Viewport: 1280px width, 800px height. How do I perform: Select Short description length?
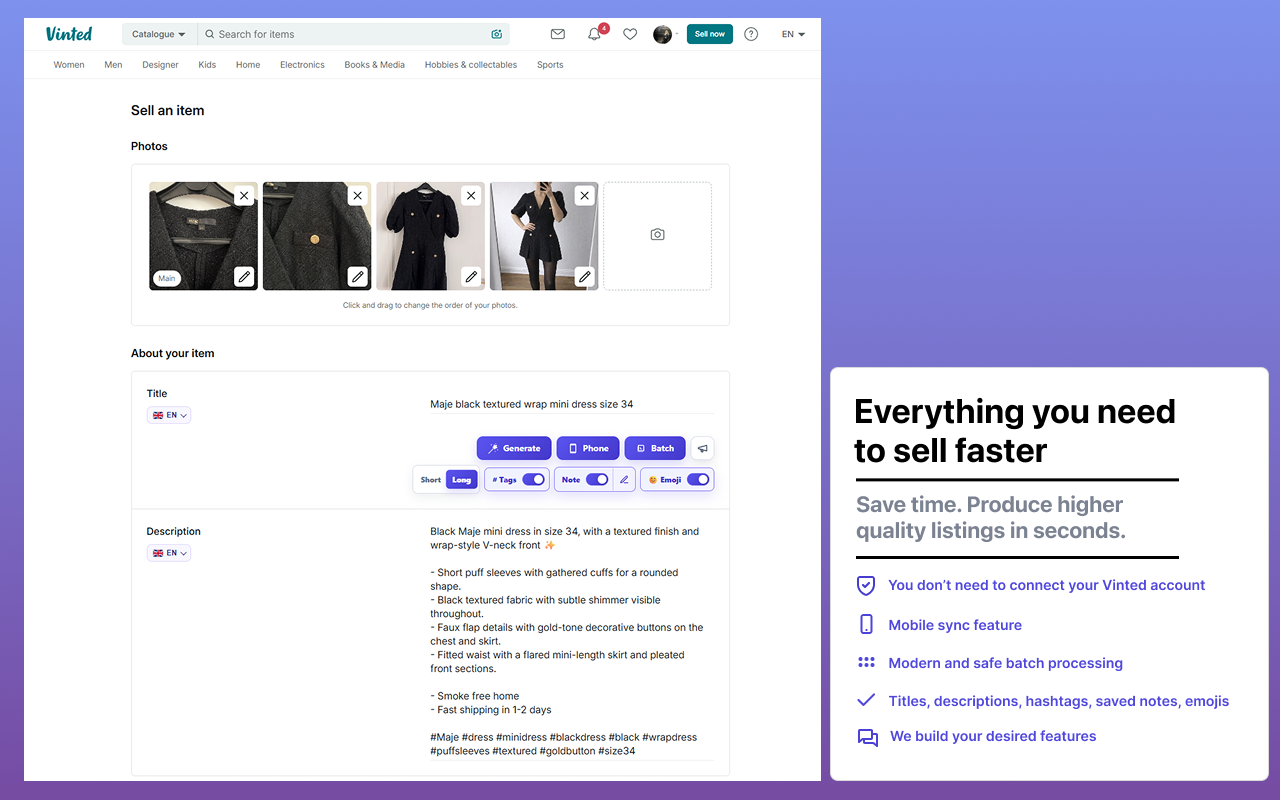(431, 480)
